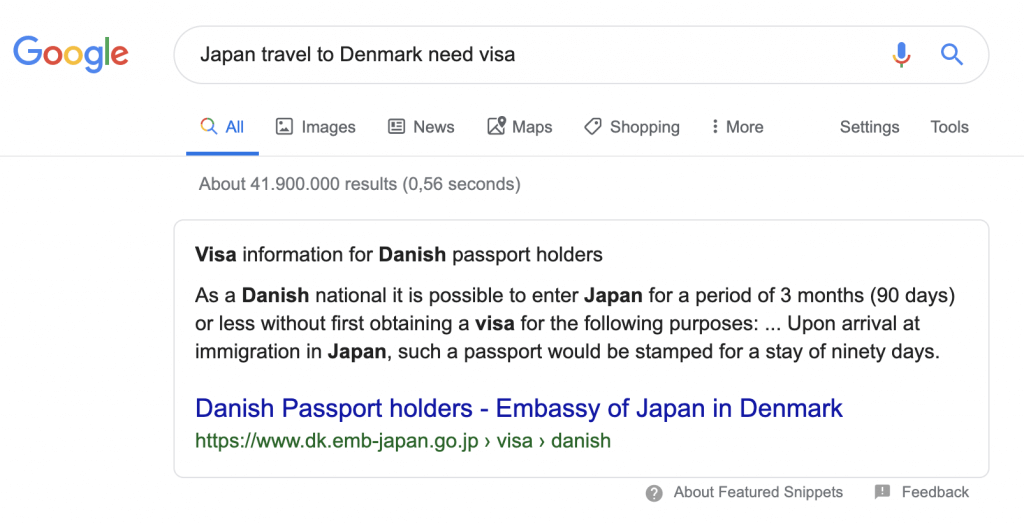The width and height of the screenshot is (1024, 524).
Task: Open Danish Passport holders Embassy link
Action: click(x=519, y=408)
